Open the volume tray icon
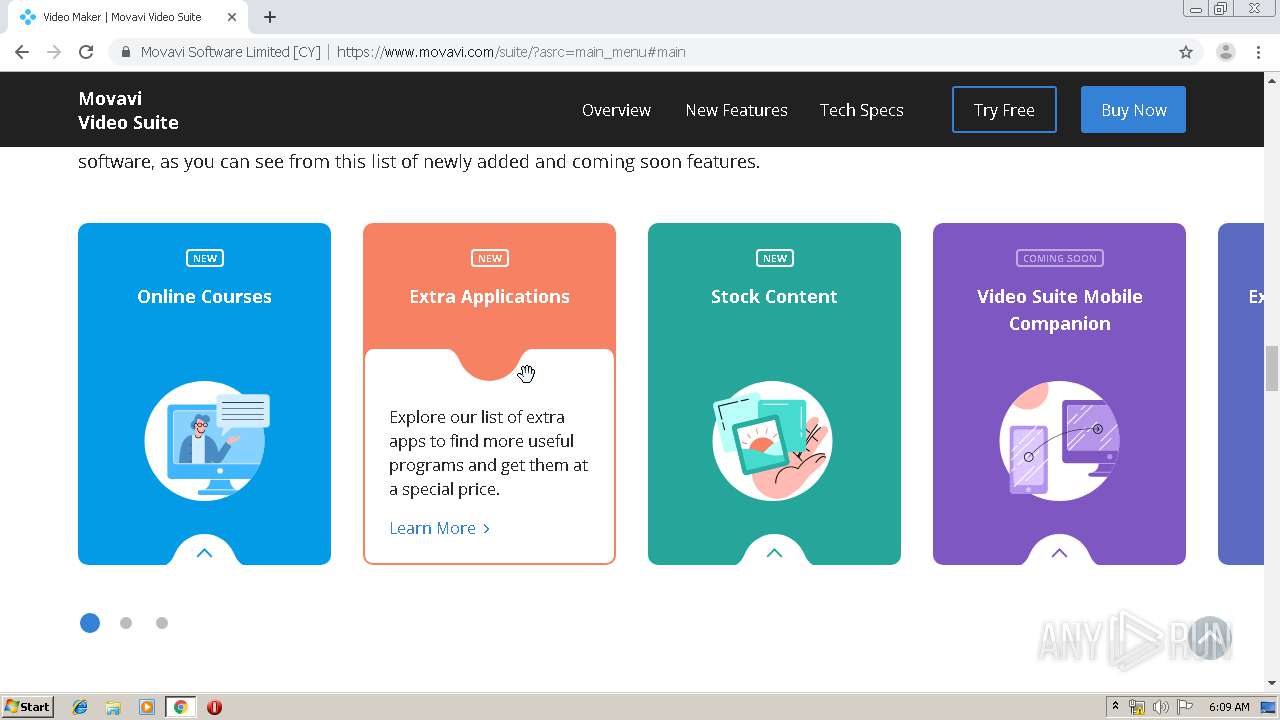Viewport: 1280px width, 720px height. 1161,707
